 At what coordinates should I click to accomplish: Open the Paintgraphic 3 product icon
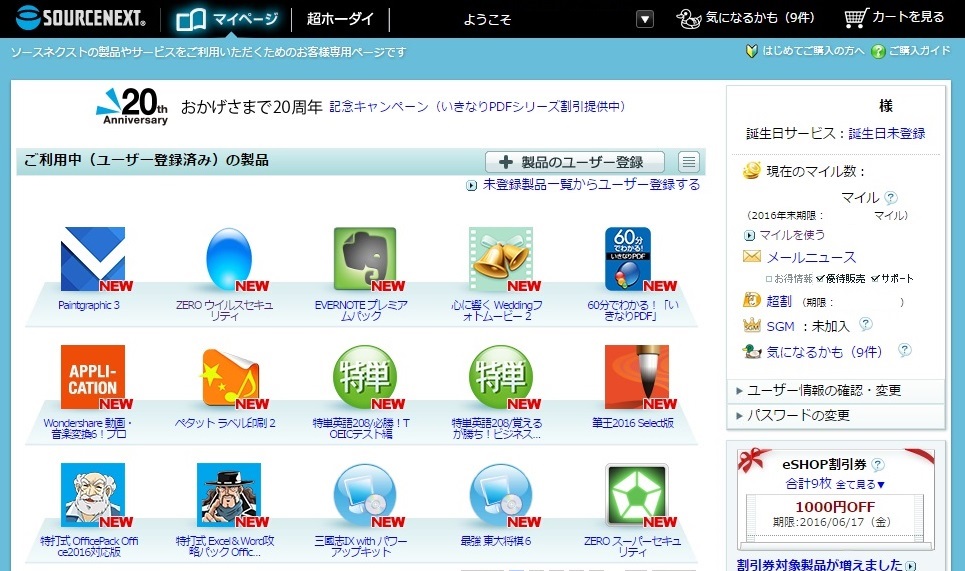(93, 258)
